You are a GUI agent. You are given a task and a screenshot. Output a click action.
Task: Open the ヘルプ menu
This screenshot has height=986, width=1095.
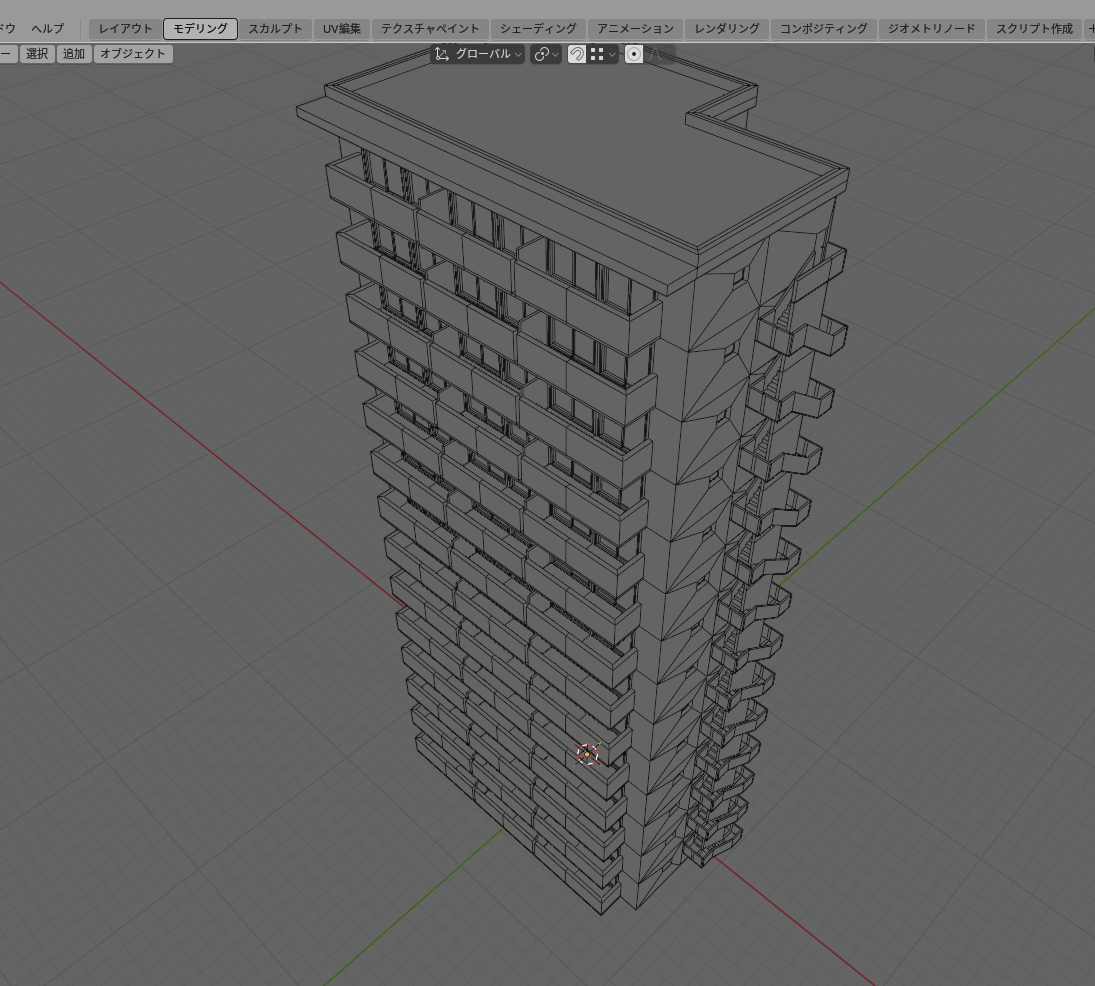tap(47, 29)
